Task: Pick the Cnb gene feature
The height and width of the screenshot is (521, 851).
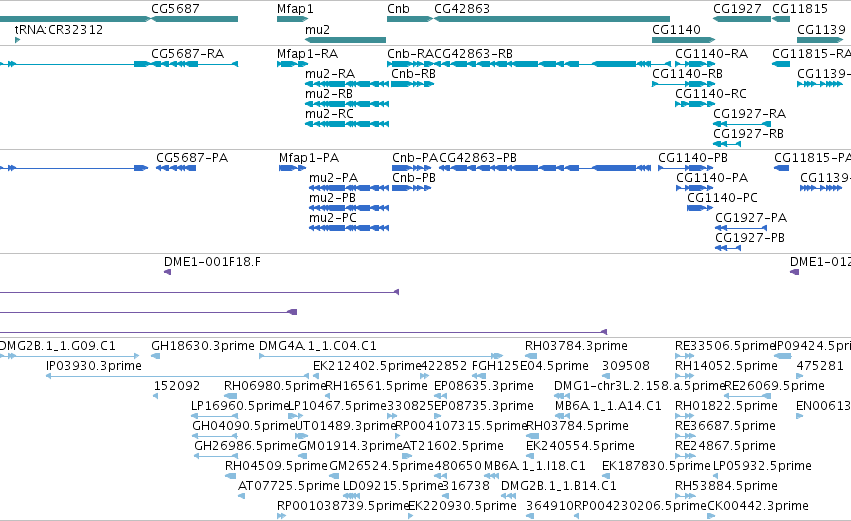Action: click(x=409, y=19)
